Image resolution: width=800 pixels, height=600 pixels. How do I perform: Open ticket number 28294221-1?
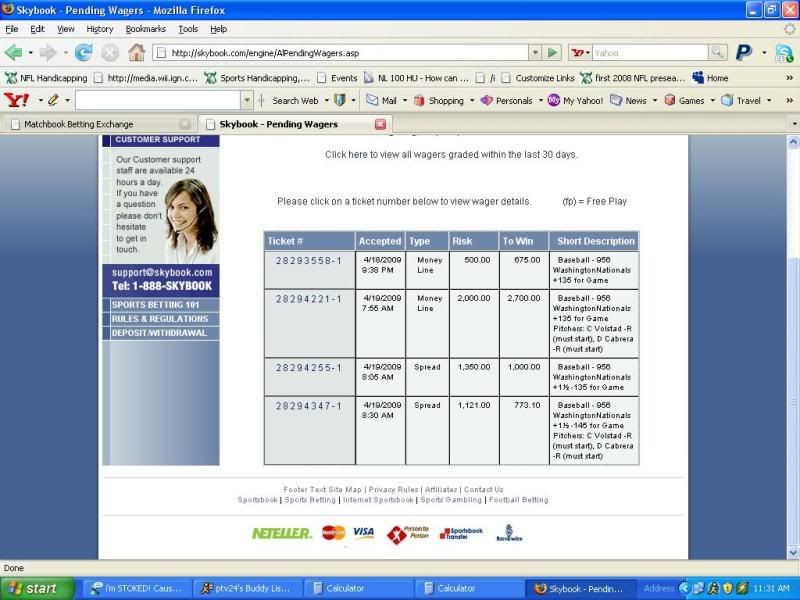309,299
